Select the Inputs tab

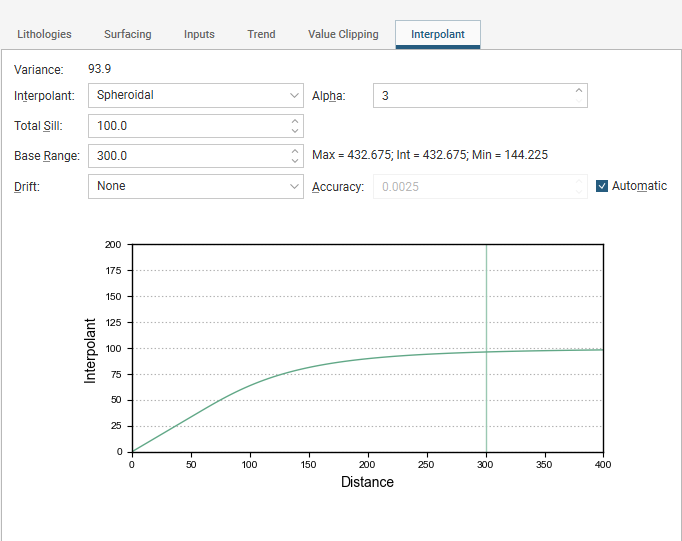199,34
